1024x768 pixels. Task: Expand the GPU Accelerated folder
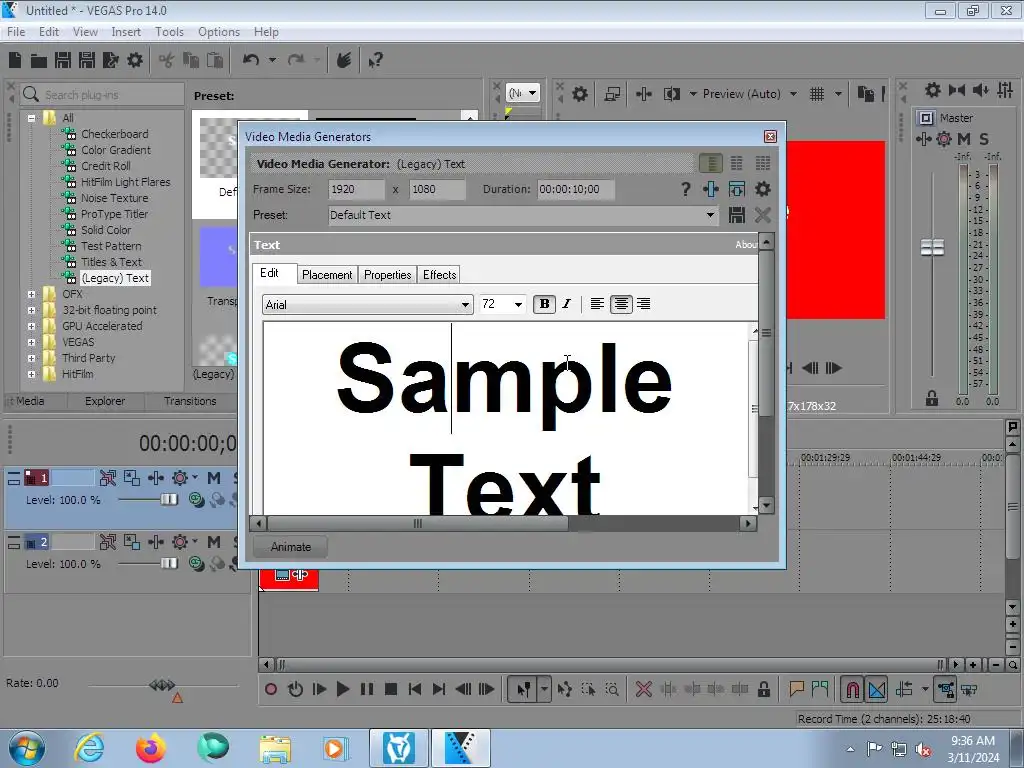tap(31, 327)
